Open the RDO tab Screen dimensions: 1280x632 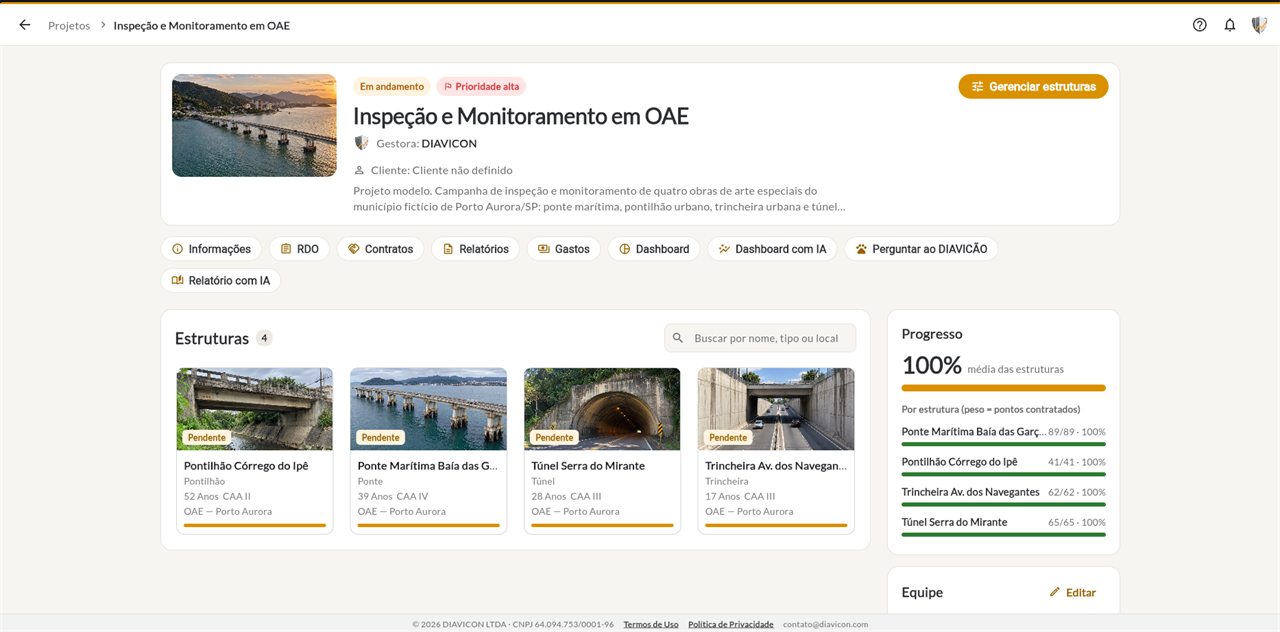pos(299,249)
